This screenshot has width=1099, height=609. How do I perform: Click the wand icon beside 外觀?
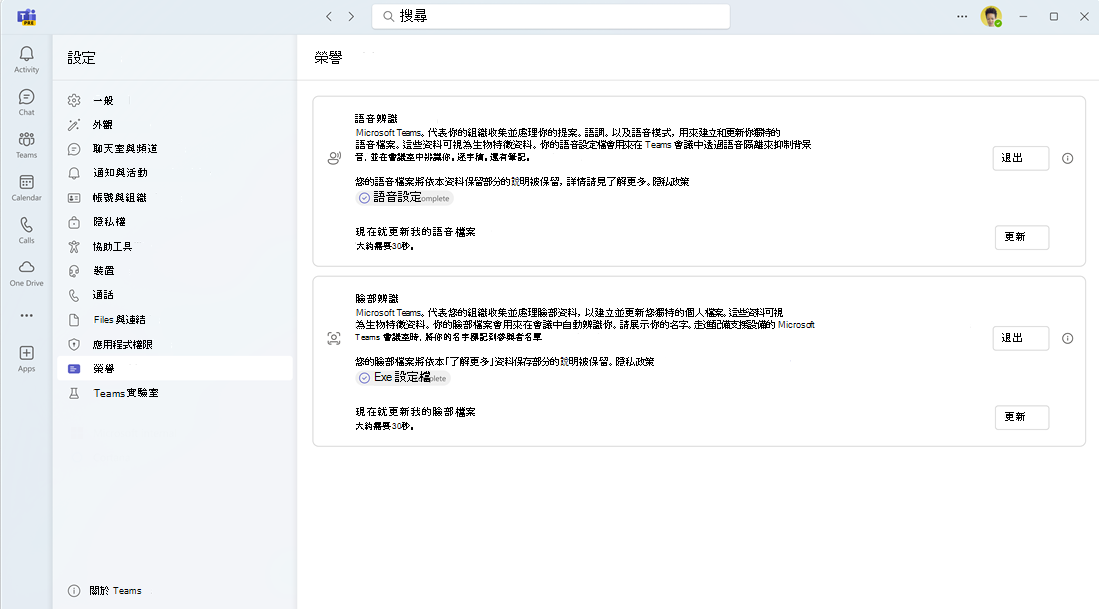coord(74,125)
